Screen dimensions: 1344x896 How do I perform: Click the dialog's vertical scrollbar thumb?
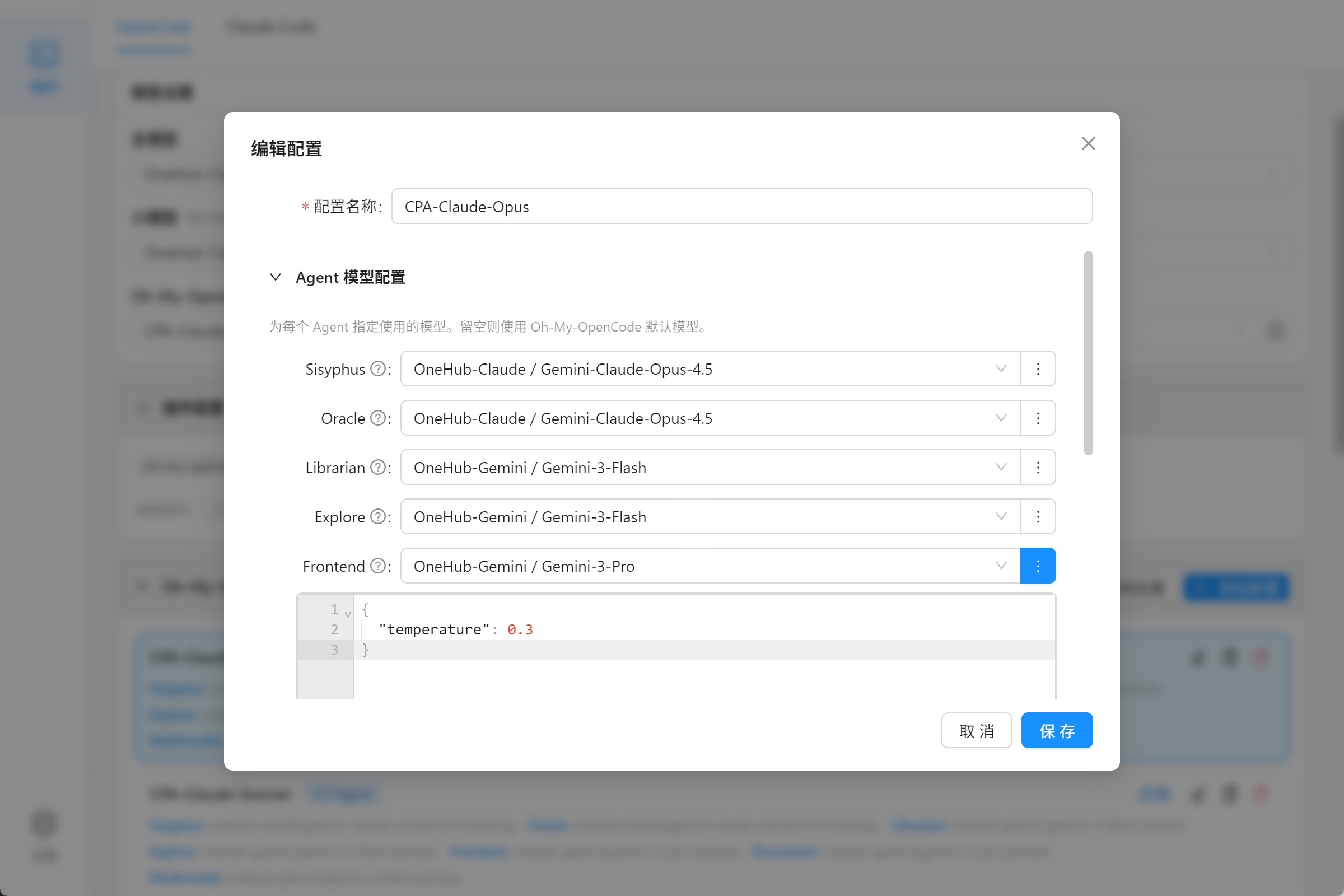pos(1088,353)
